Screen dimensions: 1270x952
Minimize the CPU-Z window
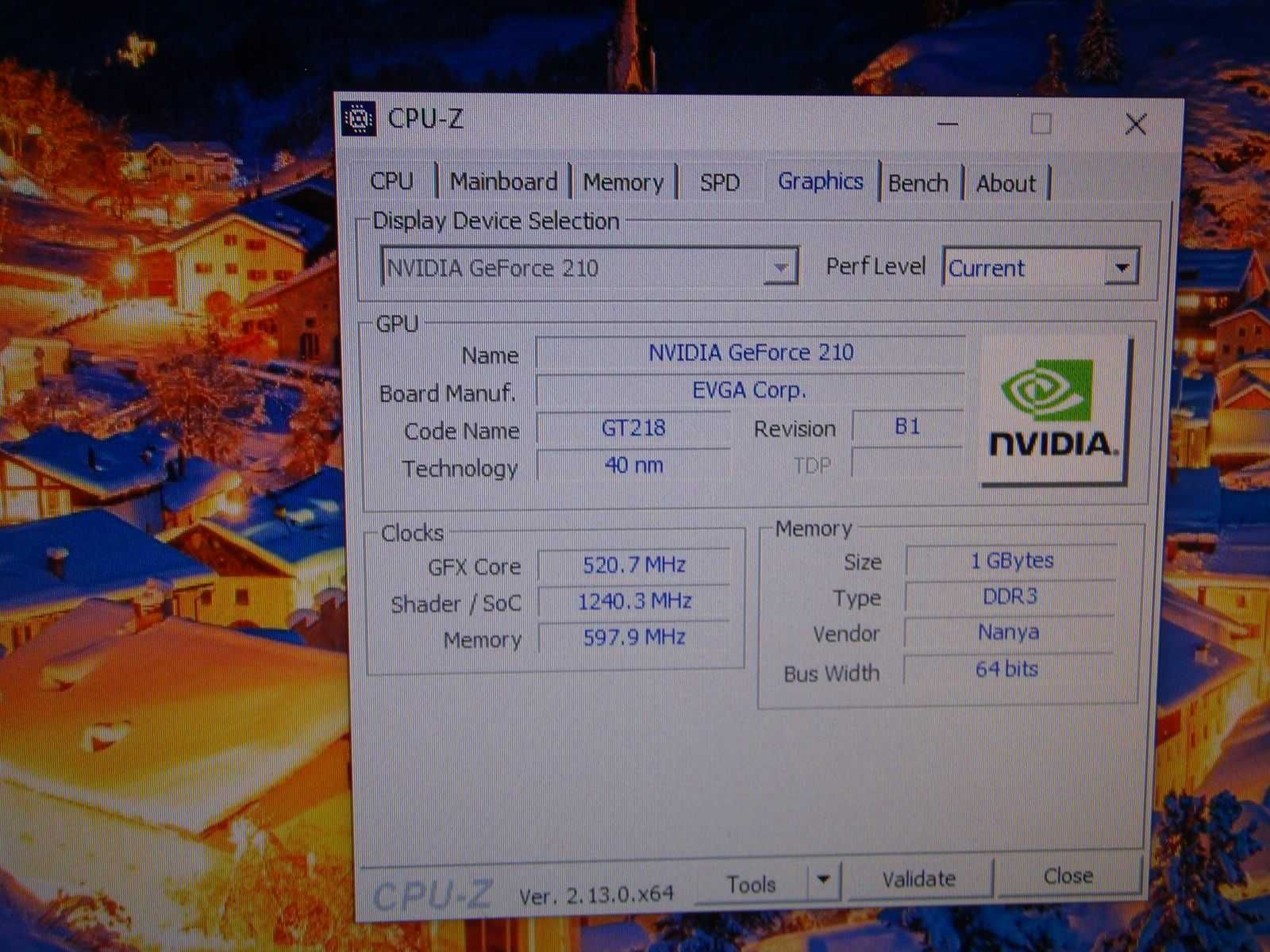948,124
